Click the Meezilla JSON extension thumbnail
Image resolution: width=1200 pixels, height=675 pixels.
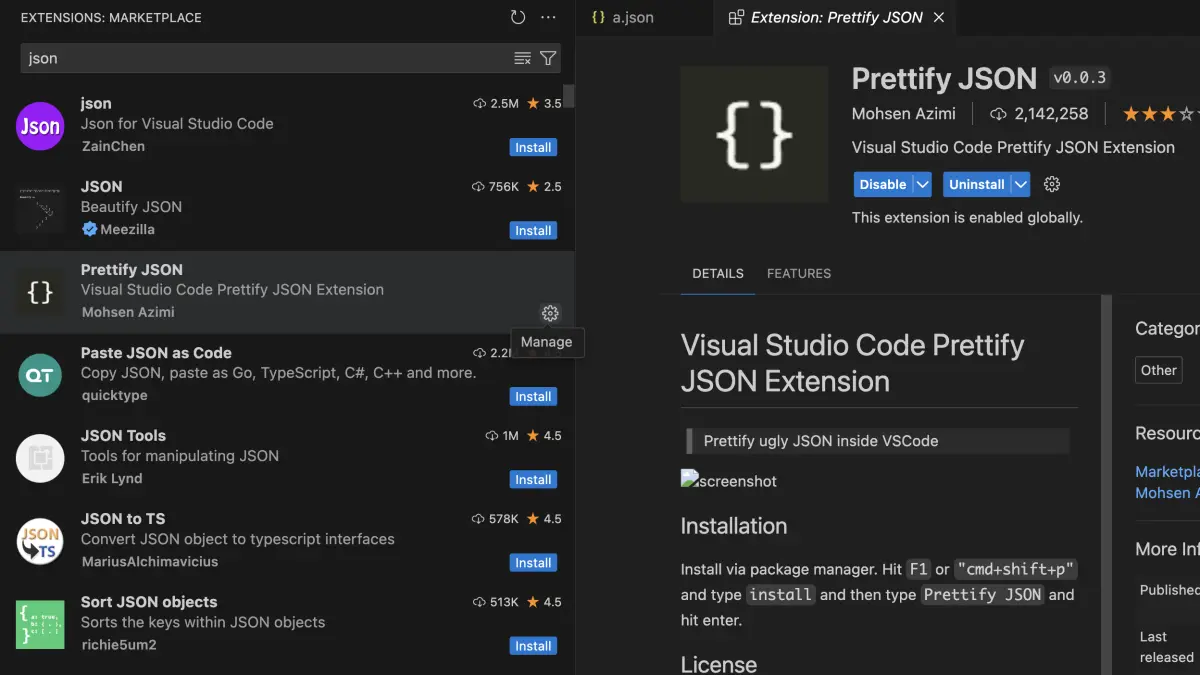40,209
